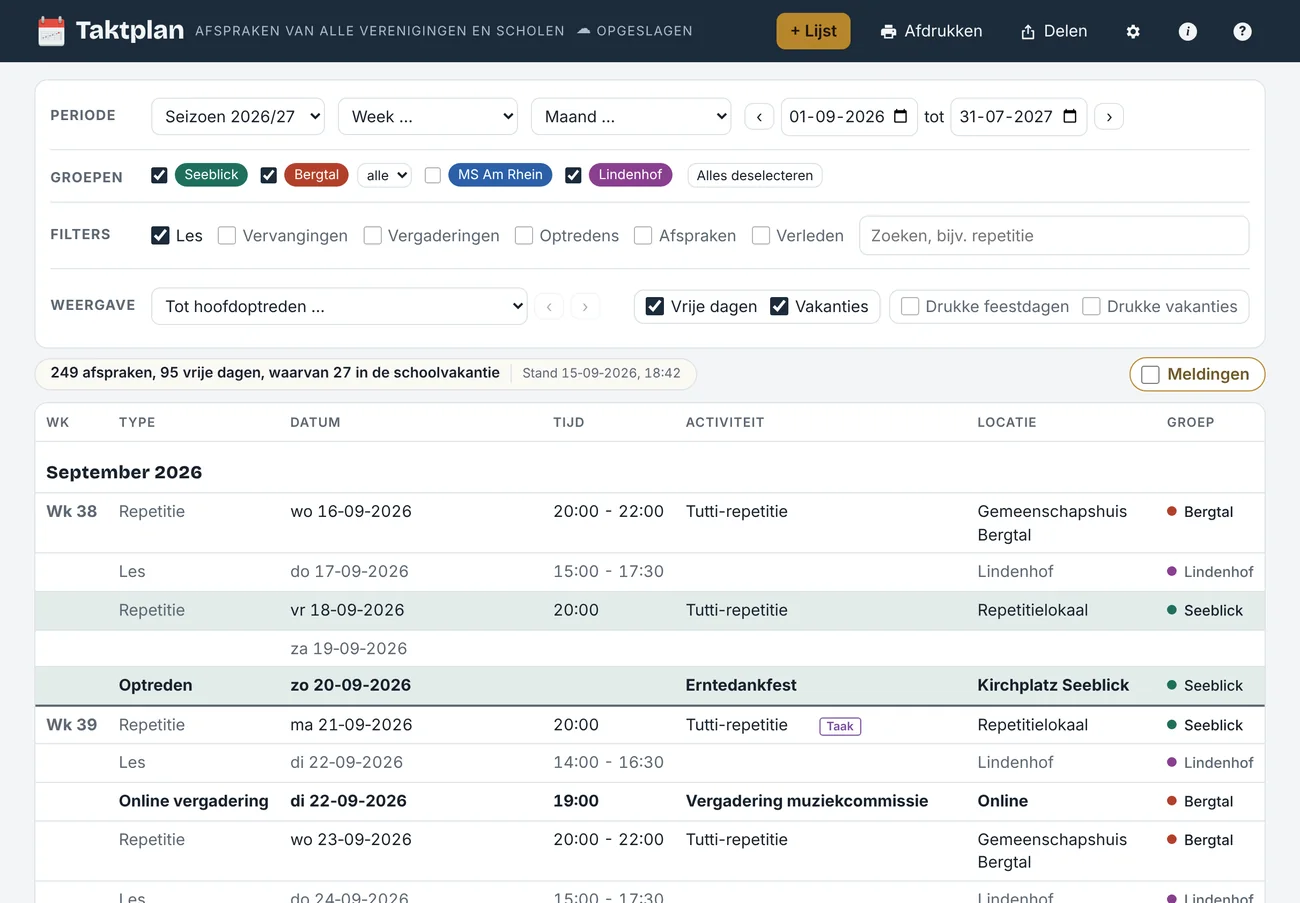This screenshot has height=903, width=1300.
Task: Click the Afdrukken print button
Action: pyautogui.click(x=931, y=31)
